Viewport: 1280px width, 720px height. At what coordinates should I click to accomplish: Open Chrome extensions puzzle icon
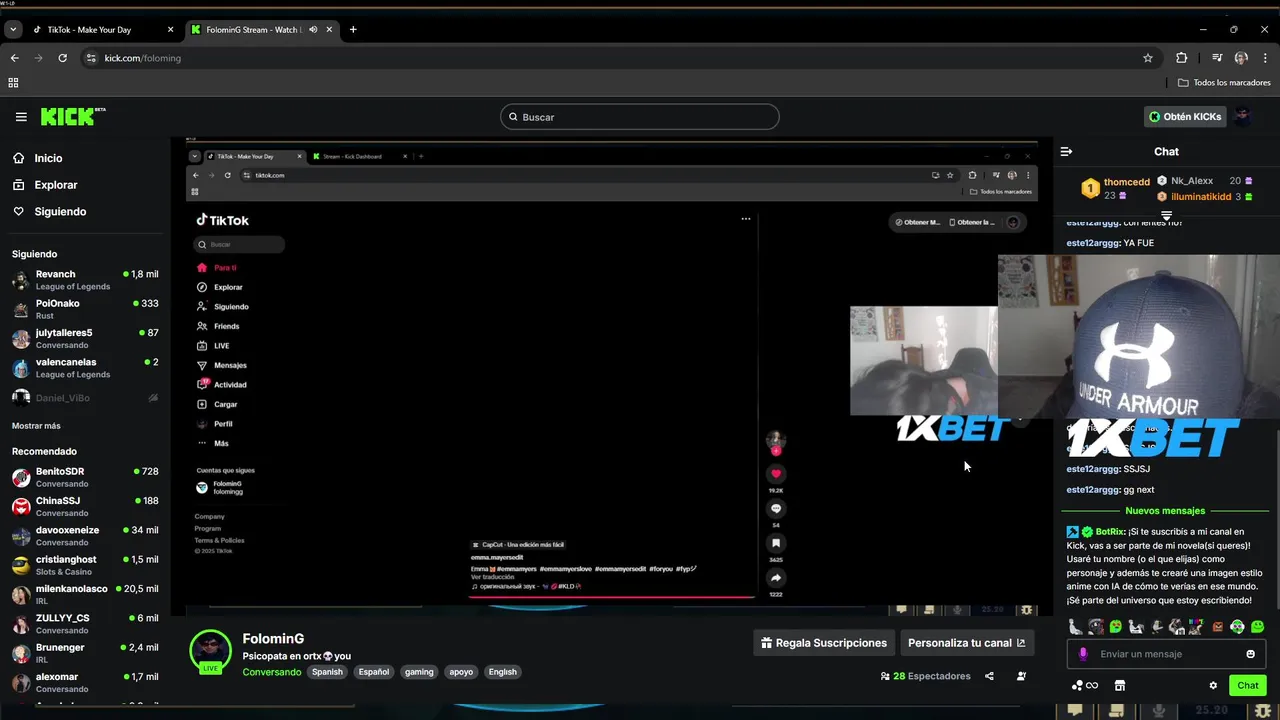click(x=1181, y=58)
